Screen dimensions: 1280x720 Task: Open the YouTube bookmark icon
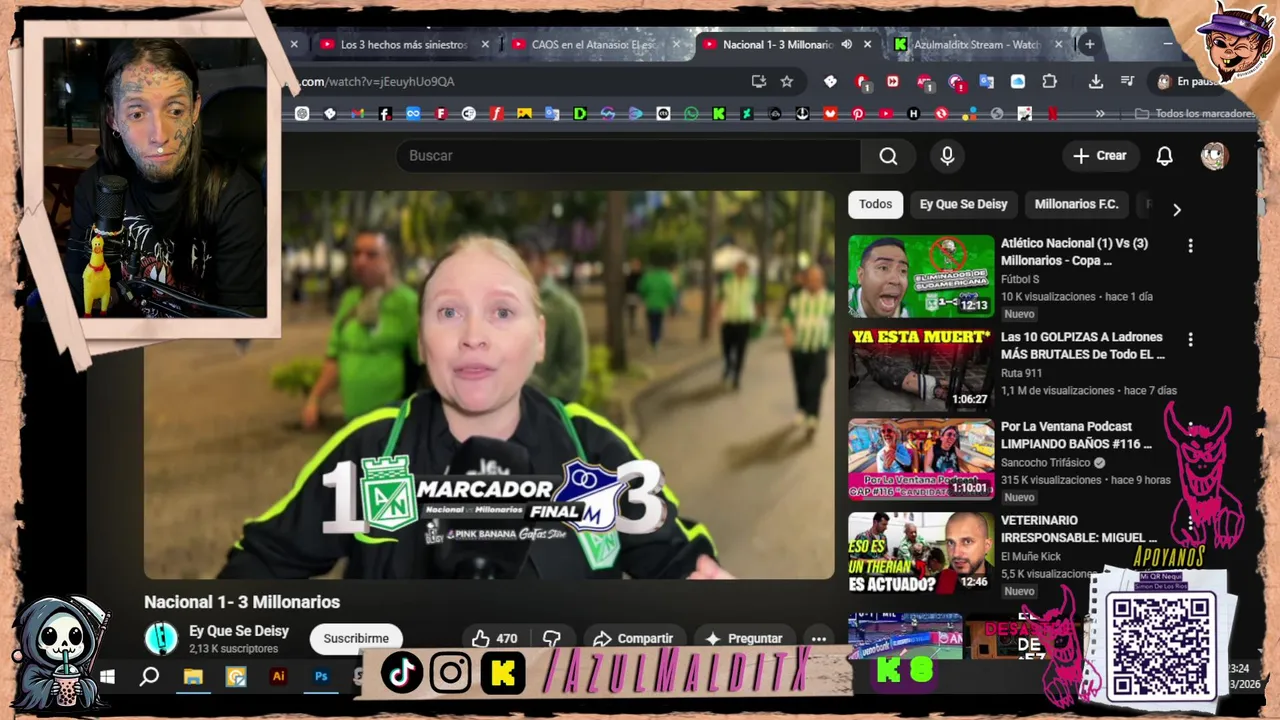click(885, 114)
